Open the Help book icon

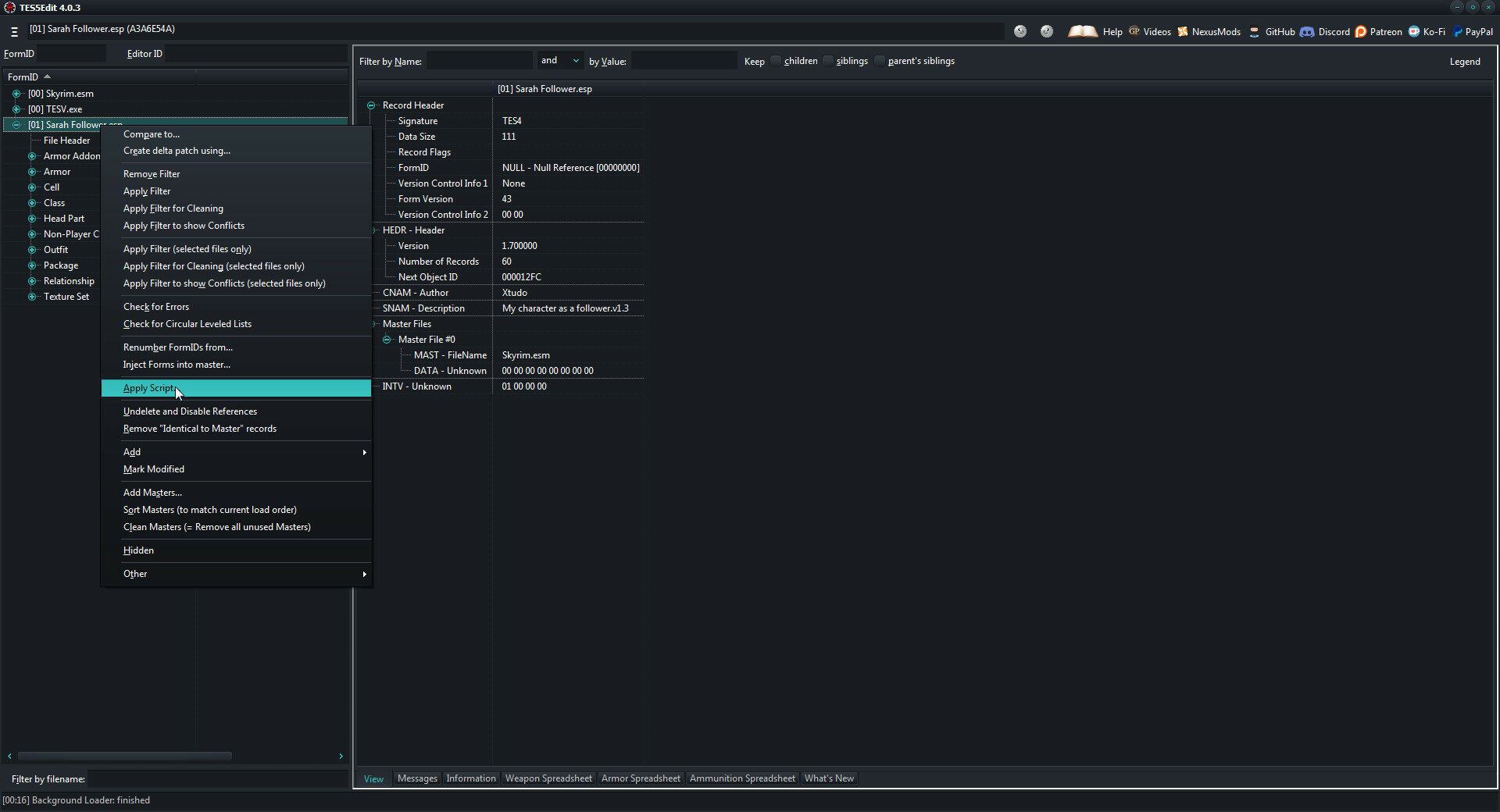pos(1083,31)
